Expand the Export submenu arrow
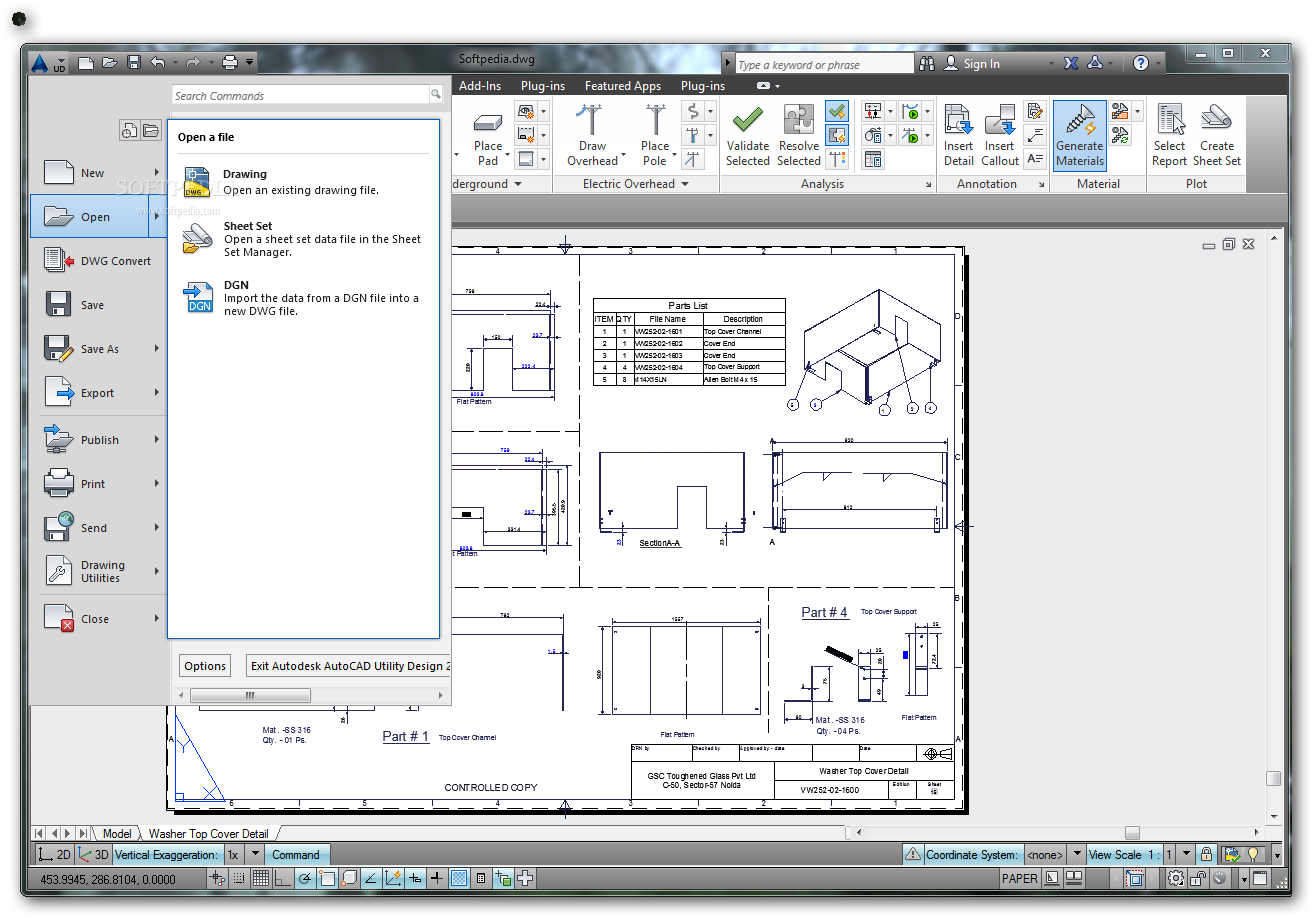Screen dimensions: 1312x917 [x=157, y=393]
